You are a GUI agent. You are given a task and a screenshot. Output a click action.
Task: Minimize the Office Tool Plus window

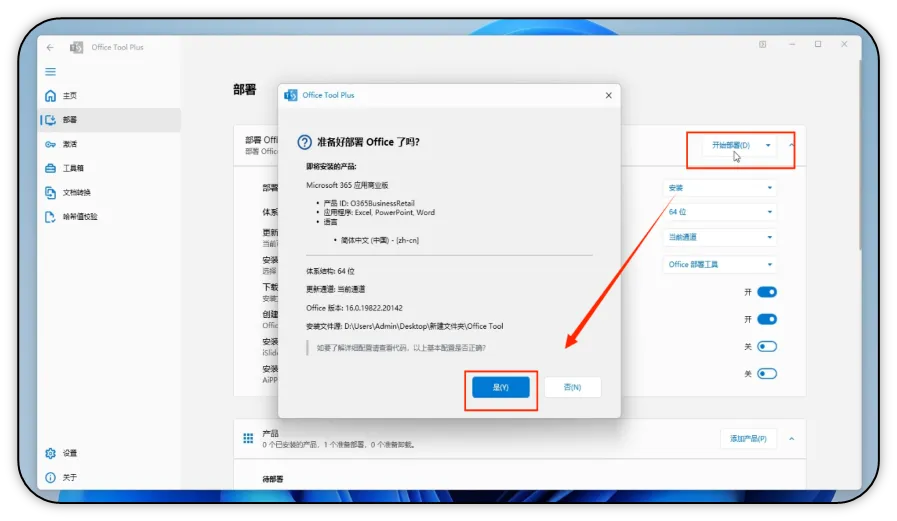pyautogui.click(x=792, y=45)
